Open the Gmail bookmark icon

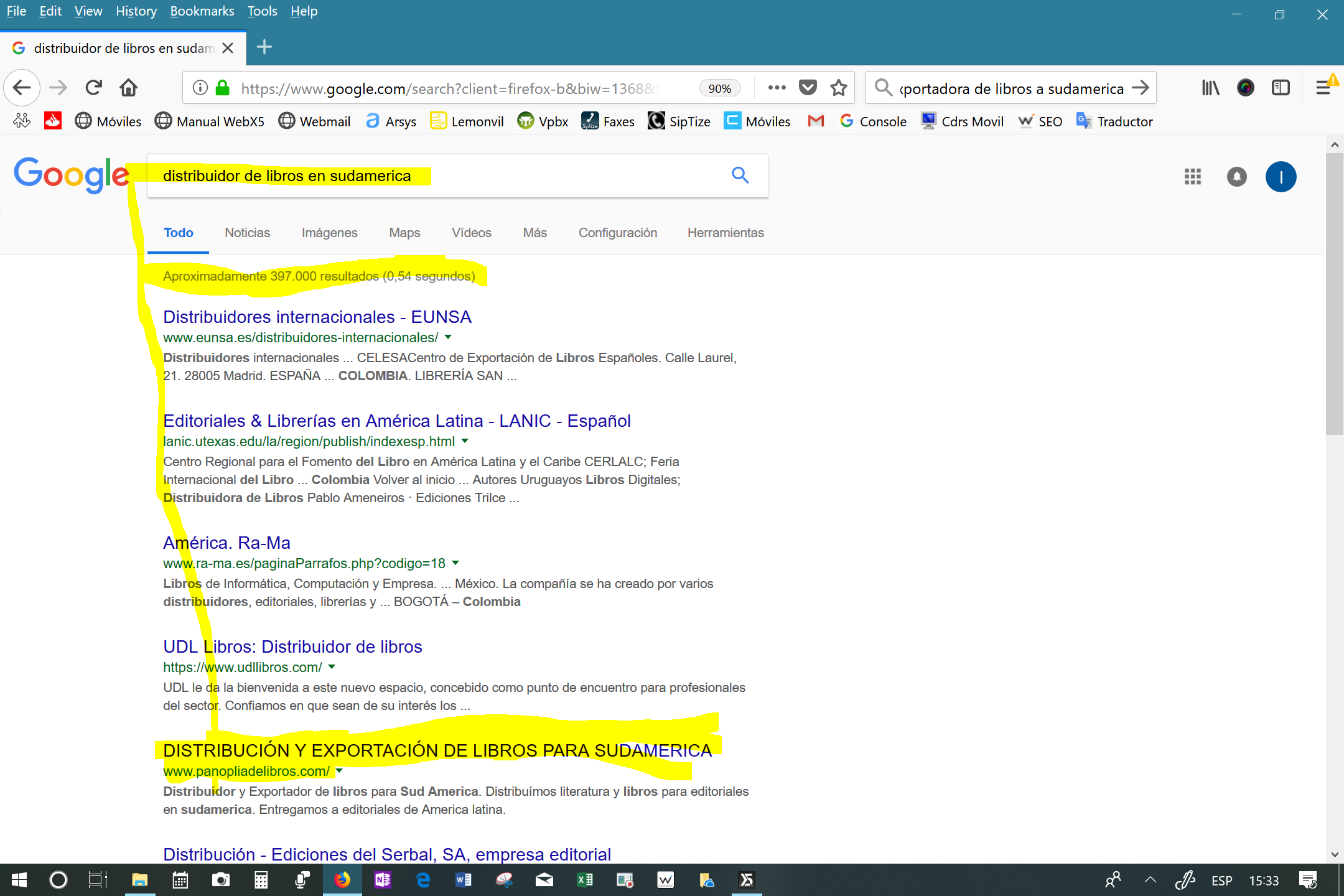coord(816,121)
